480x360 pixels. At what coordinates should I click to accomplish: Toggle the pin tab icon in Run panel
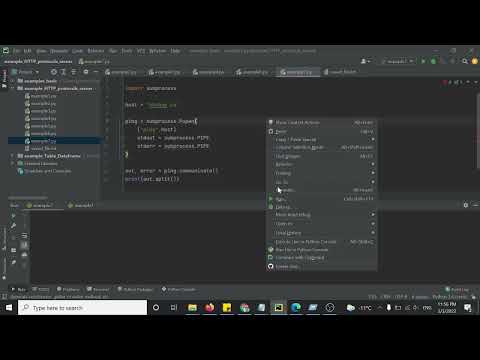[13, 262]
